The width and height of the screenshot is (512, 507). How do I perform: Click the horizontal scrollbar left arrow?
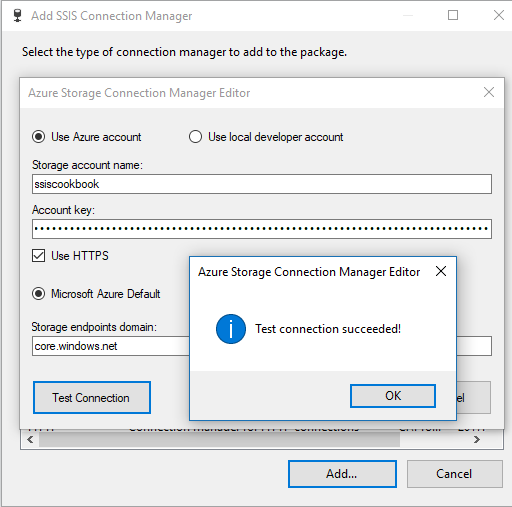point(31,440)
